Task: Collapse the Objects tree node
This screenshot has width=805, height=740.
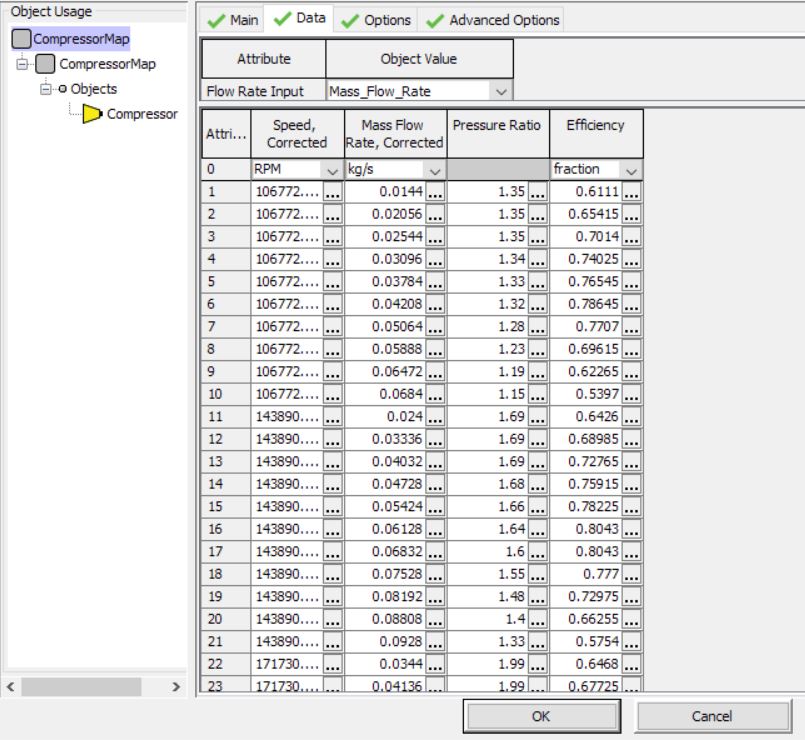Action: coord(46,89)
